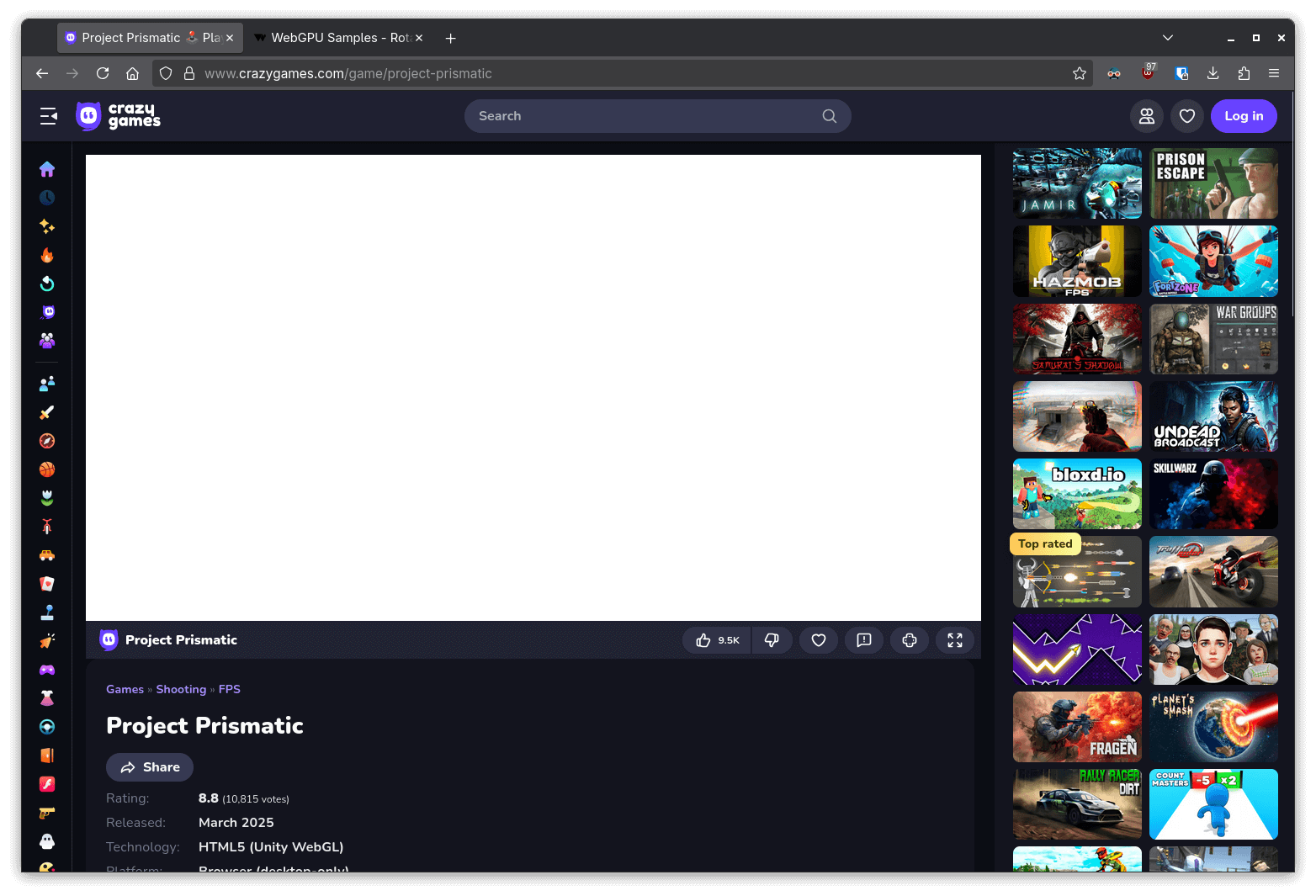Click the Log in button
This screenshot has width=1316, height=896.
coord(1243,116)
